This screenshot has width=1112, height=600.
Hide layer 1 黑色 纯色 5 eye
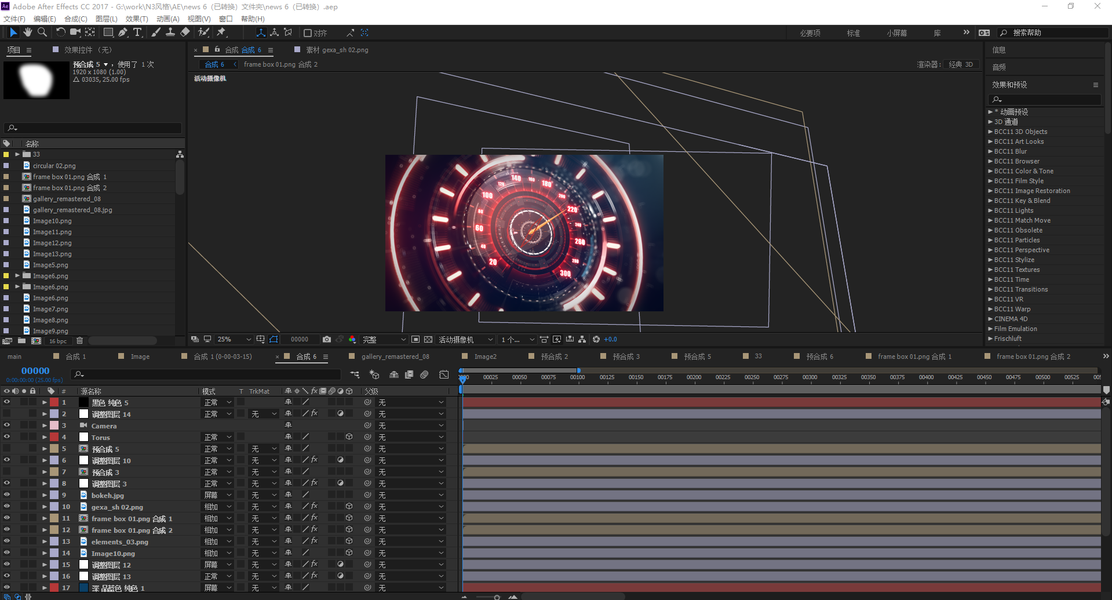(7, 402)
